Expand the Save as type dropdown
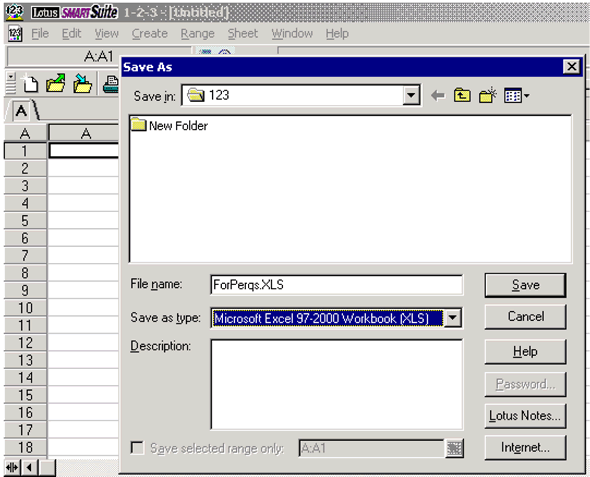 pyautogui.click(x=453, y=318)
